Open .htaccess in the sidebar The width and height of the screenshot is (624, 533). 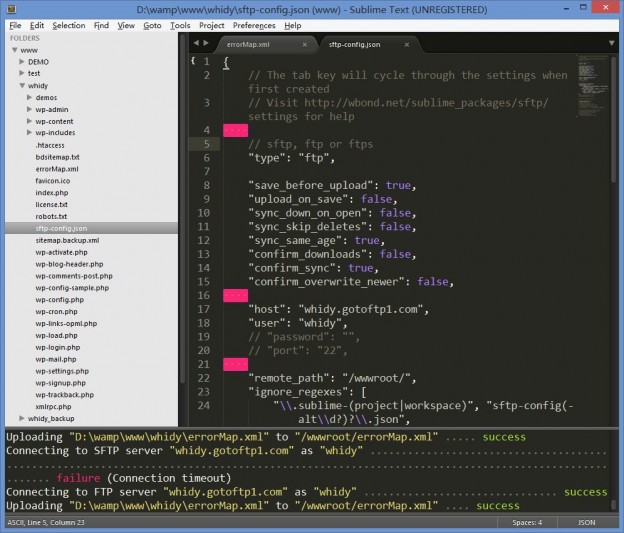pyautogui.click(x=50, y=145)
